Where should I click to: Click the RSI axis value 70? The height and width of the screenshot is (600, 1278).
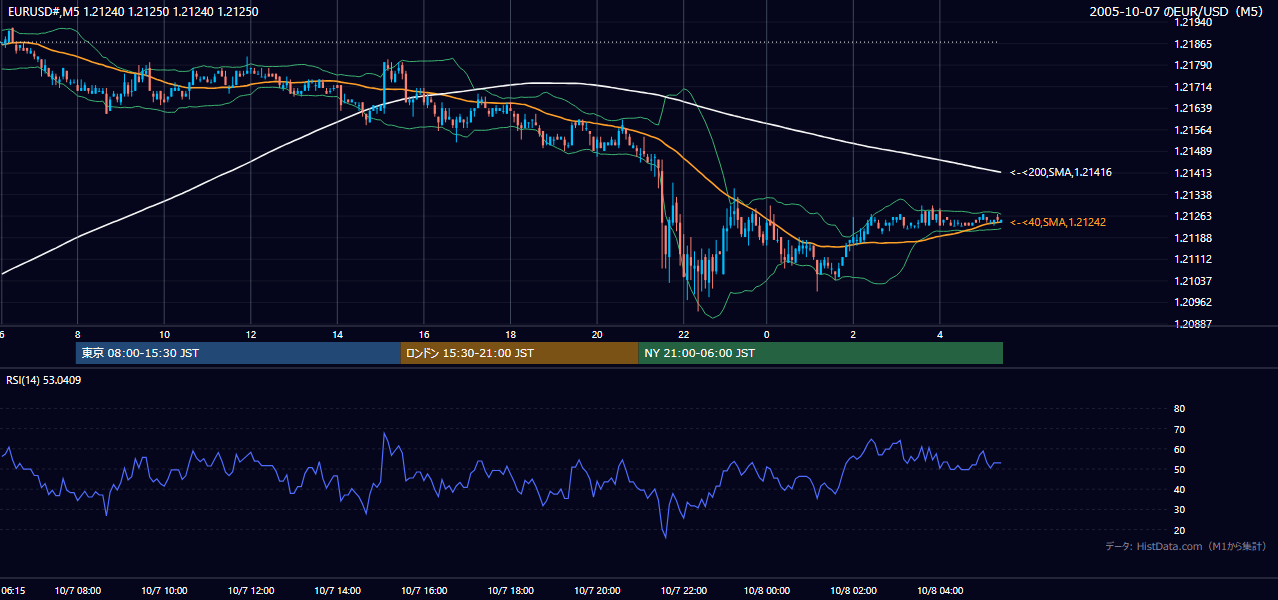pyautogui.click(x=1179, y=429)
